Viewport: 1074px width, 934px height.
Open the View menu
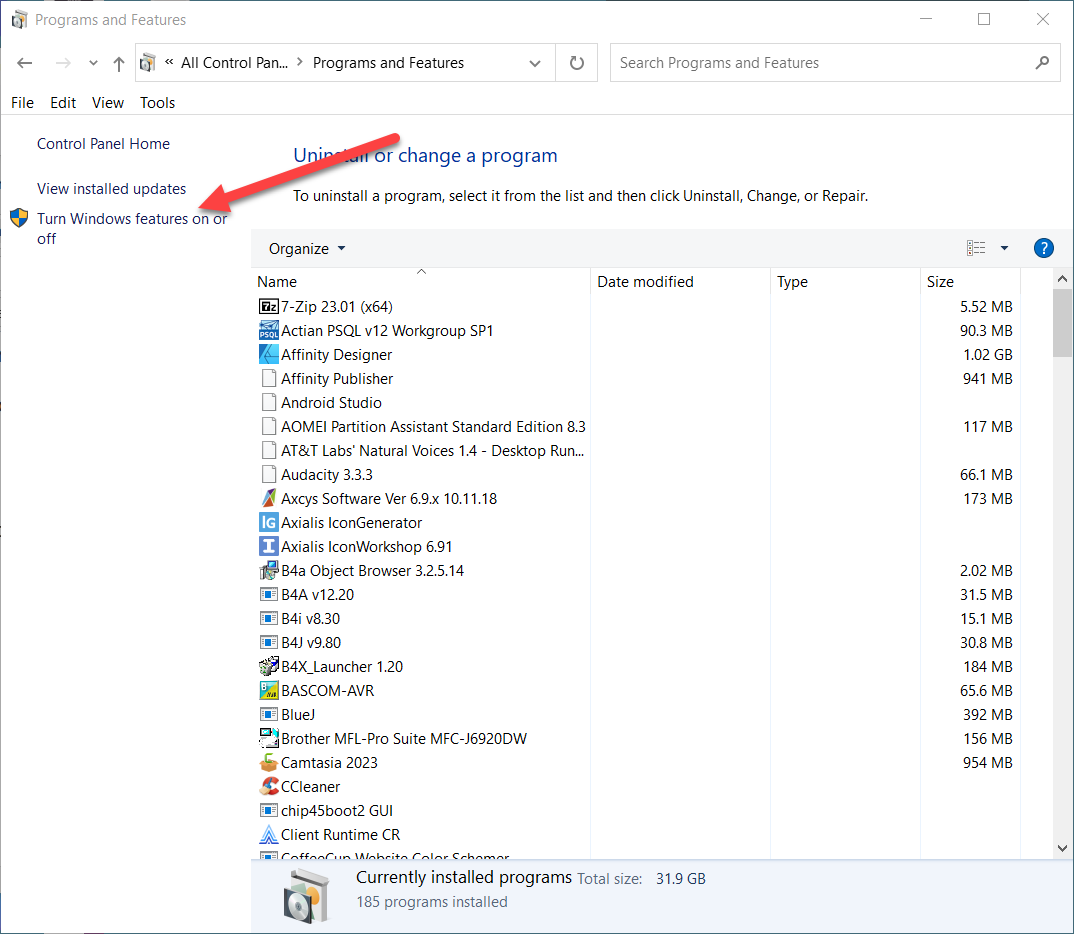[108, 103]
